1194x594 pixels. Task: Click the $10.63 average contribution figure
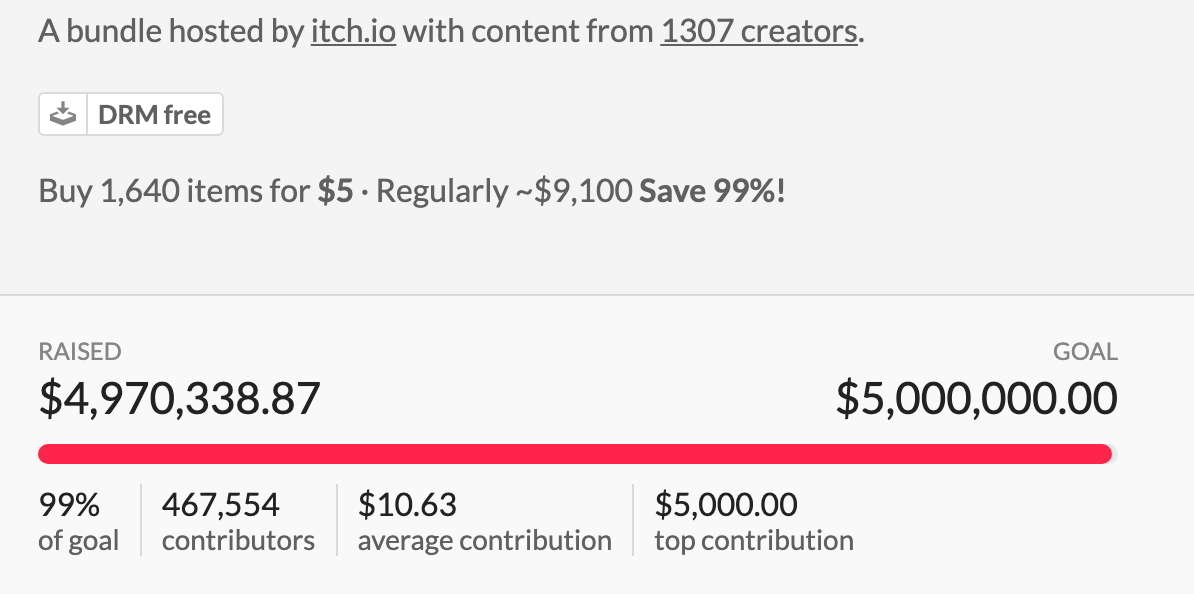click(x=407, y=505)
